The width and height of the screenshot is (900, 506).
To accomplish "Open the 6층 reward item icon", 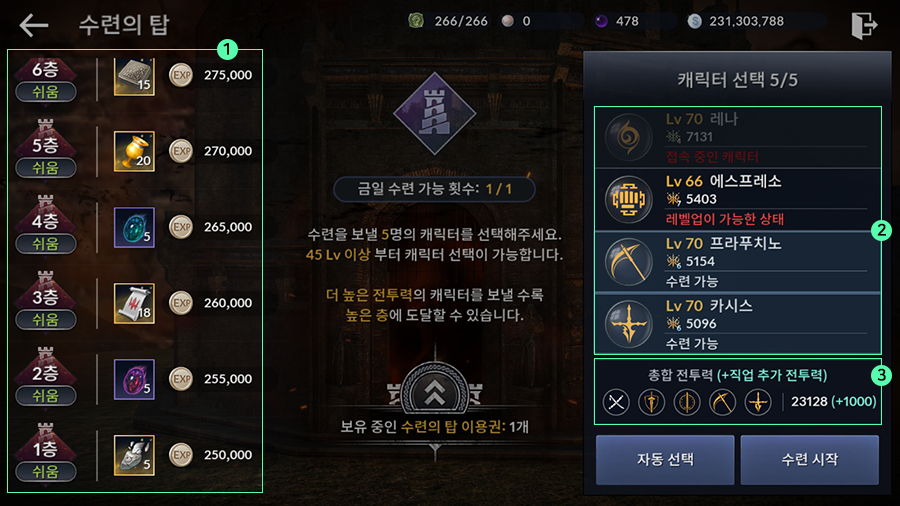I will tap(134, 76).
